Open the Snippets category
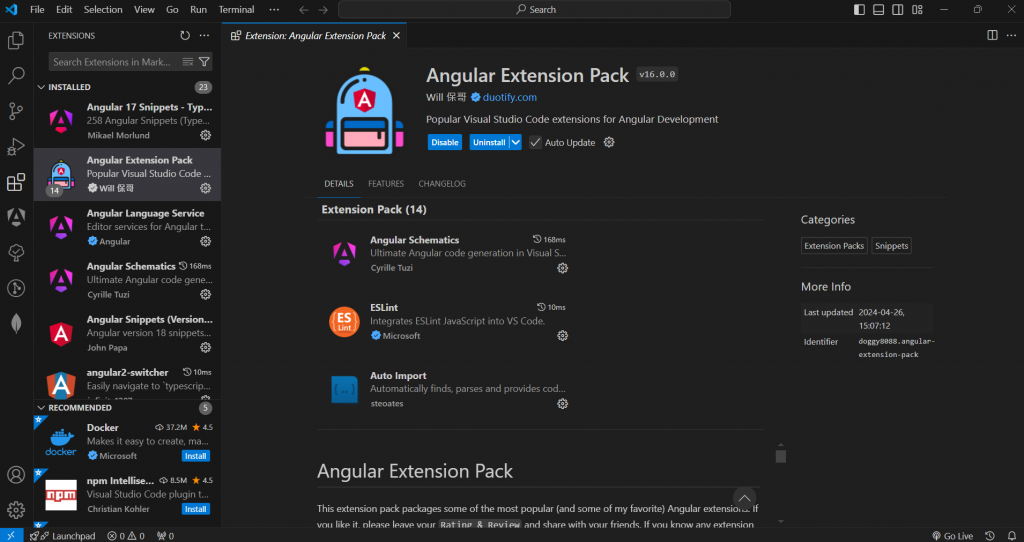 point(891,246)
